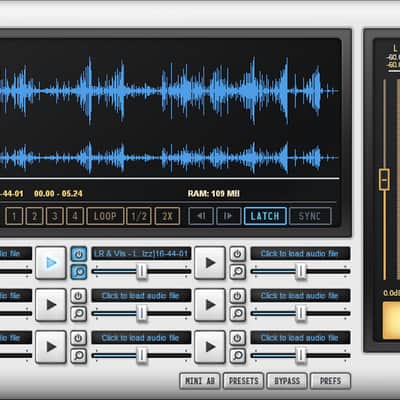
Task: Open the PRESETS menu
Action: pyautogui.click(x=244, y=381)
